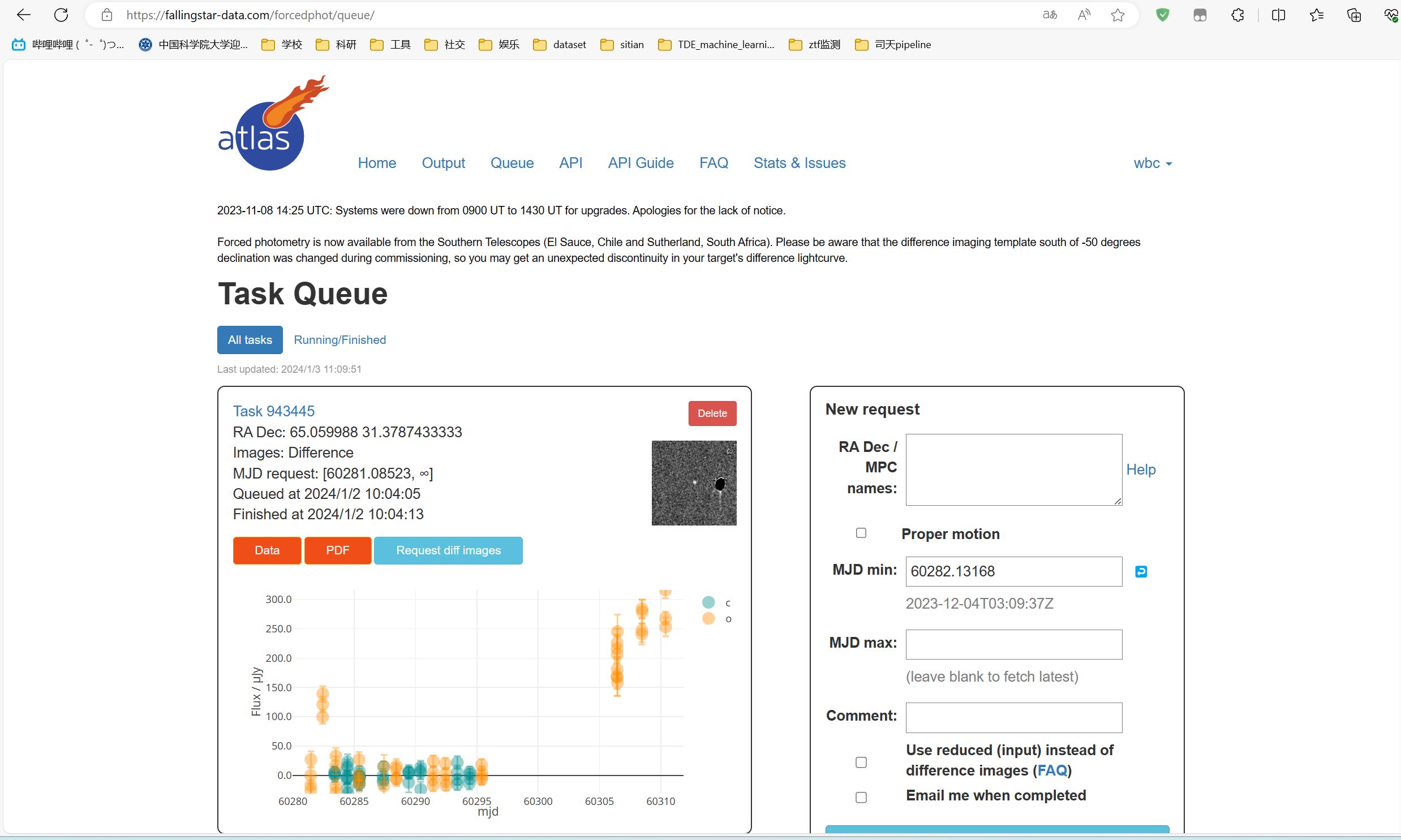Click the gray mask extension icon

pyautogui.click(x=1200, y=15)
